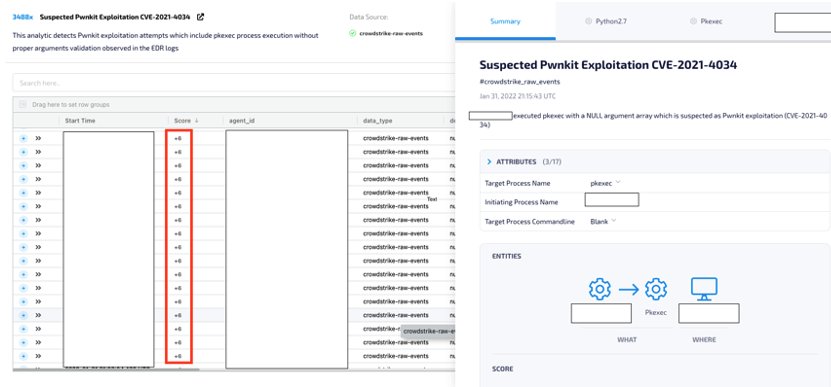
Task: Switch to the Summary tab
Action: click(x=505, y=21)
